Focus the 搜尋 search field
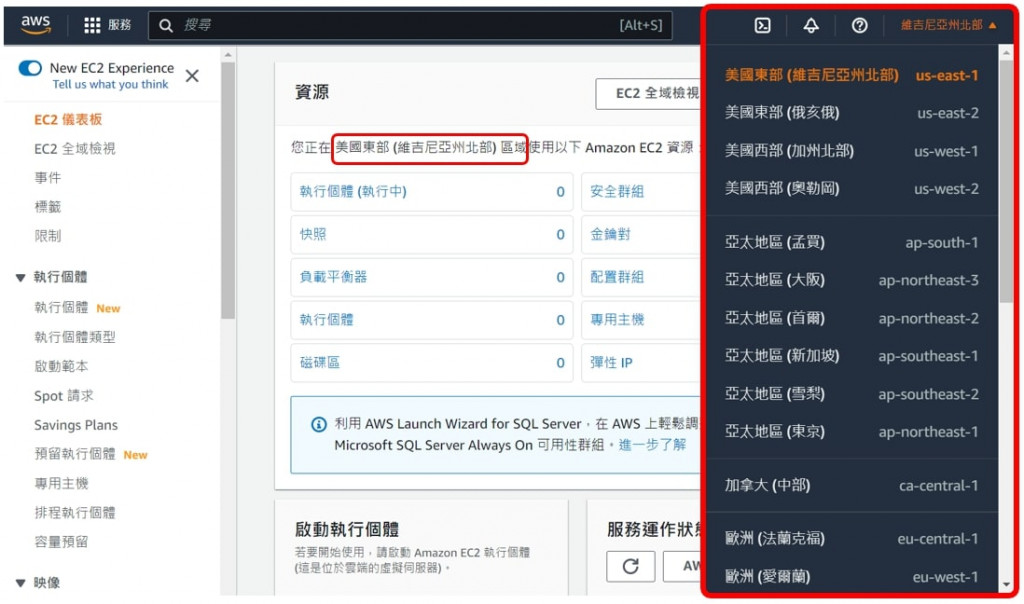Viewport: 1024px width, 604px height. coord(410,25)
